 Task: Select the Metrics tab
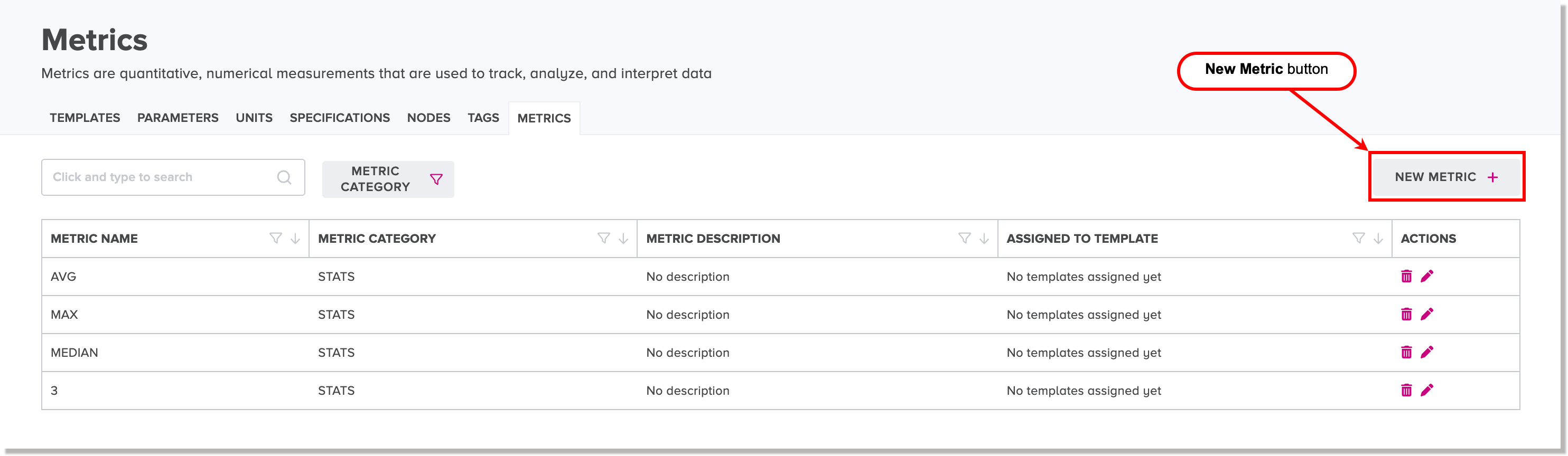(x=544, y=119)
